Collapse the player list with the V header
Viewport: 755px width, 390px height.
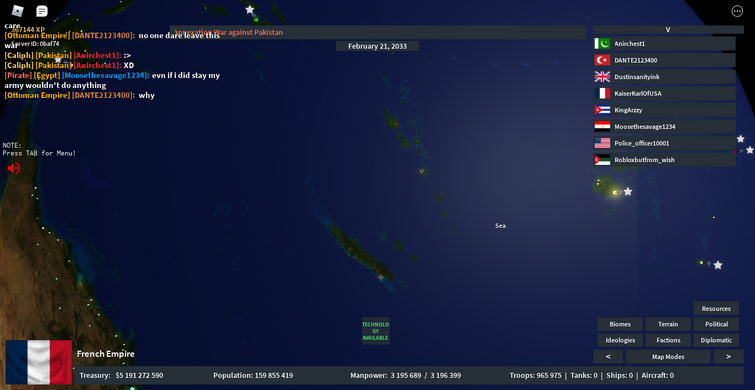pos(668,29)
